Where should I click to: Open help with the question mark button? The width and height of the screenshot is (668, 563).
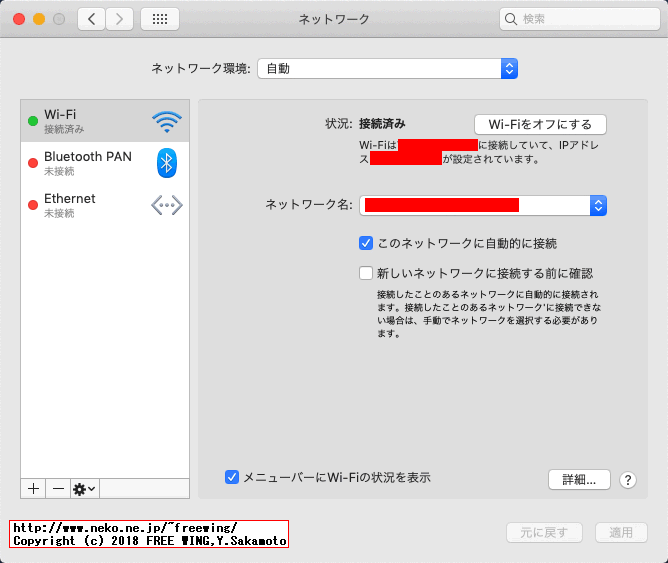pos(628,480)
